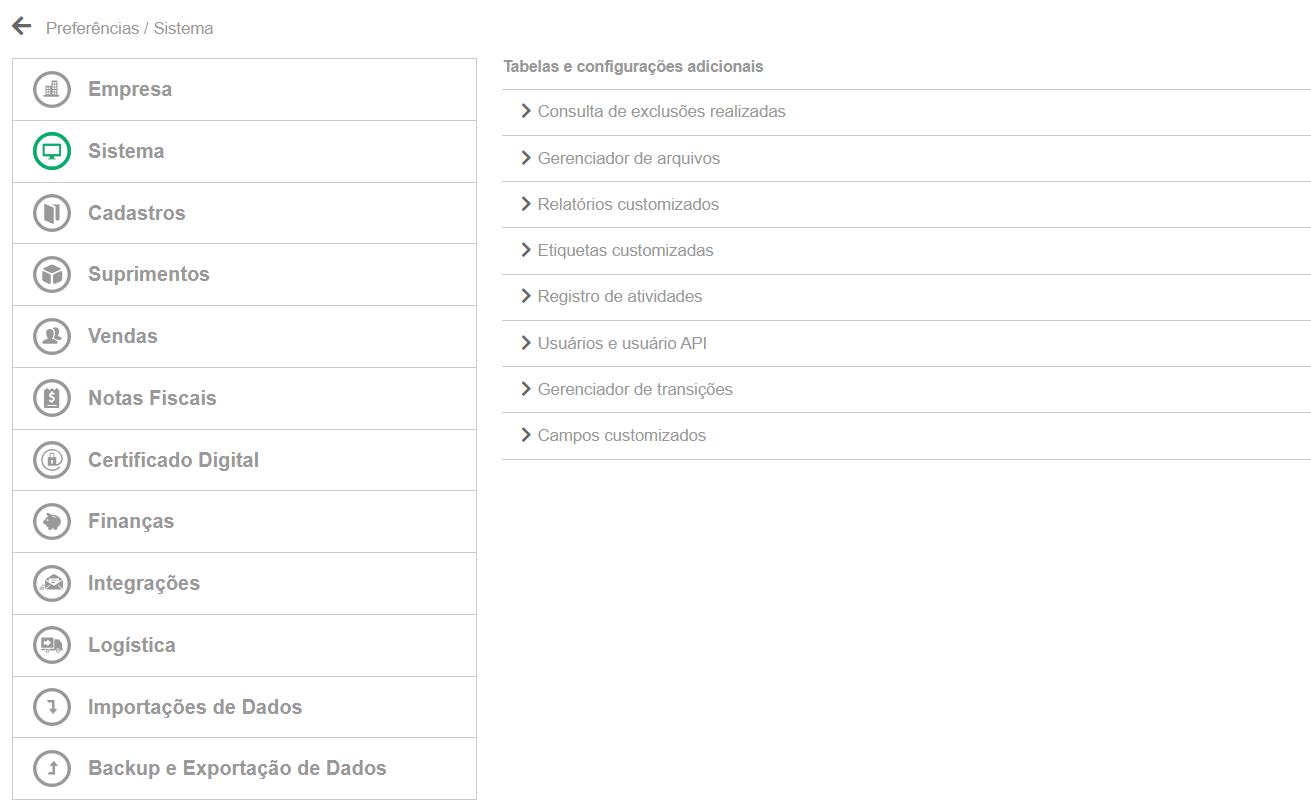Open the Cadastros menu section
The height and width of the screenshot is (808, 1311).
click(244, 213)
